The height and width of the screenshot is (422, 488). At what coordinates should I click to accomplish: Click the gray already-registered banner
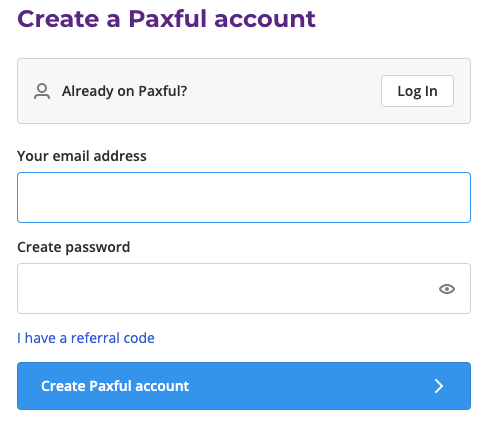tap(244, 91)
